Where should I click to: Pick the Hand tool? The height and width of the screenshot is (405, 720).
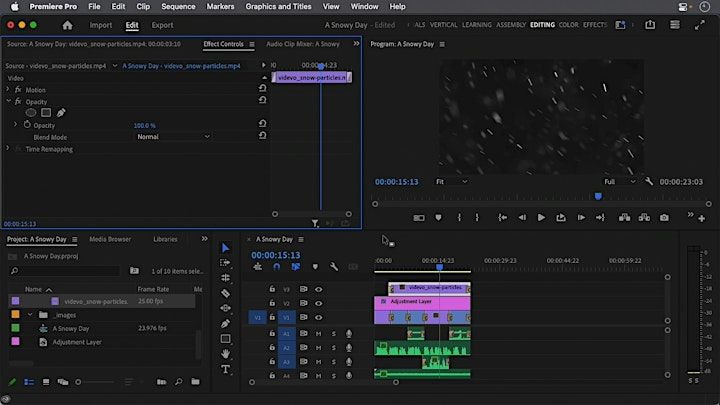click(225, 353)
